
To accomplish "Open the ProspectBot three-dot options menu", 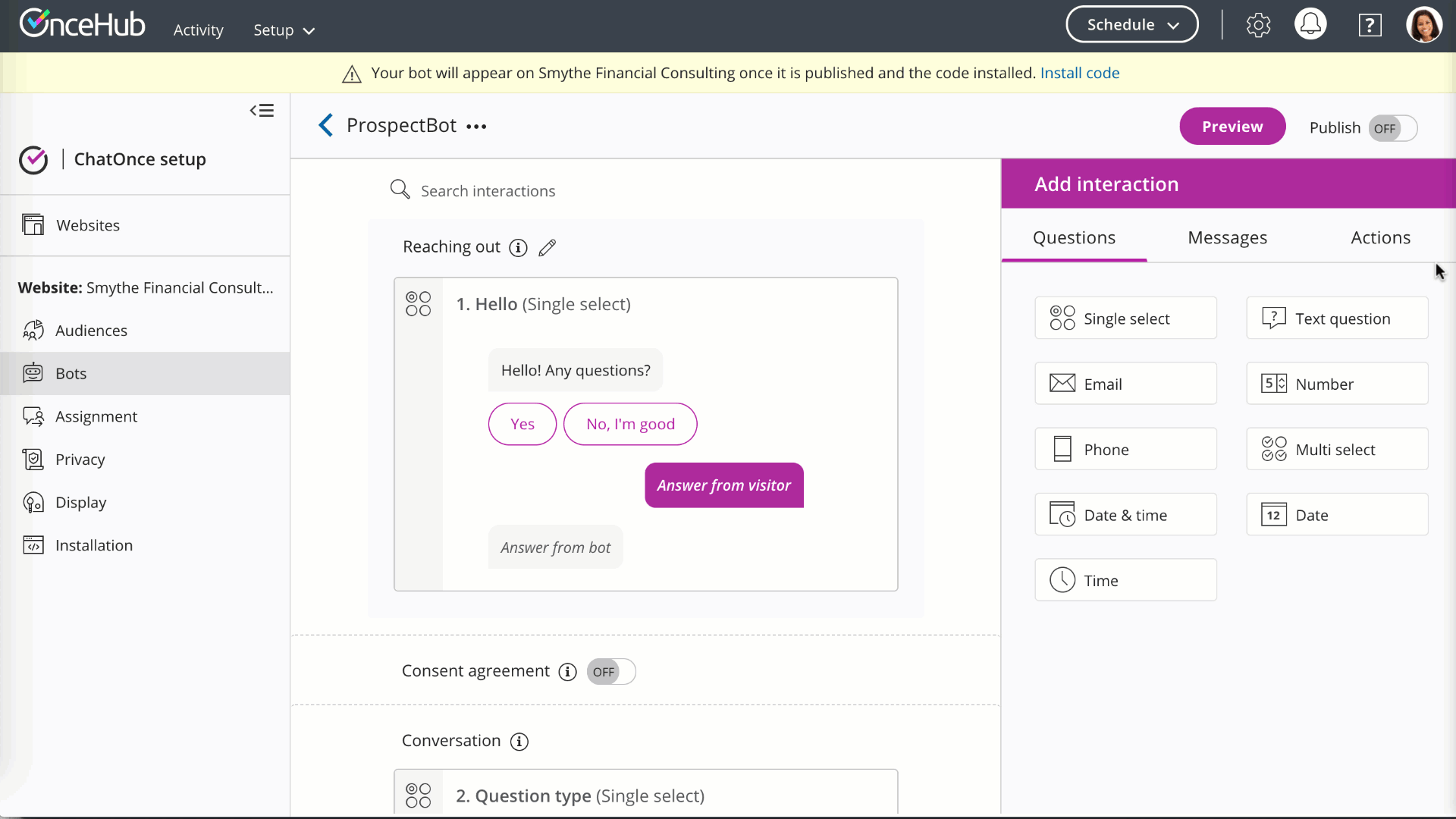I will [x=476, y=127].
